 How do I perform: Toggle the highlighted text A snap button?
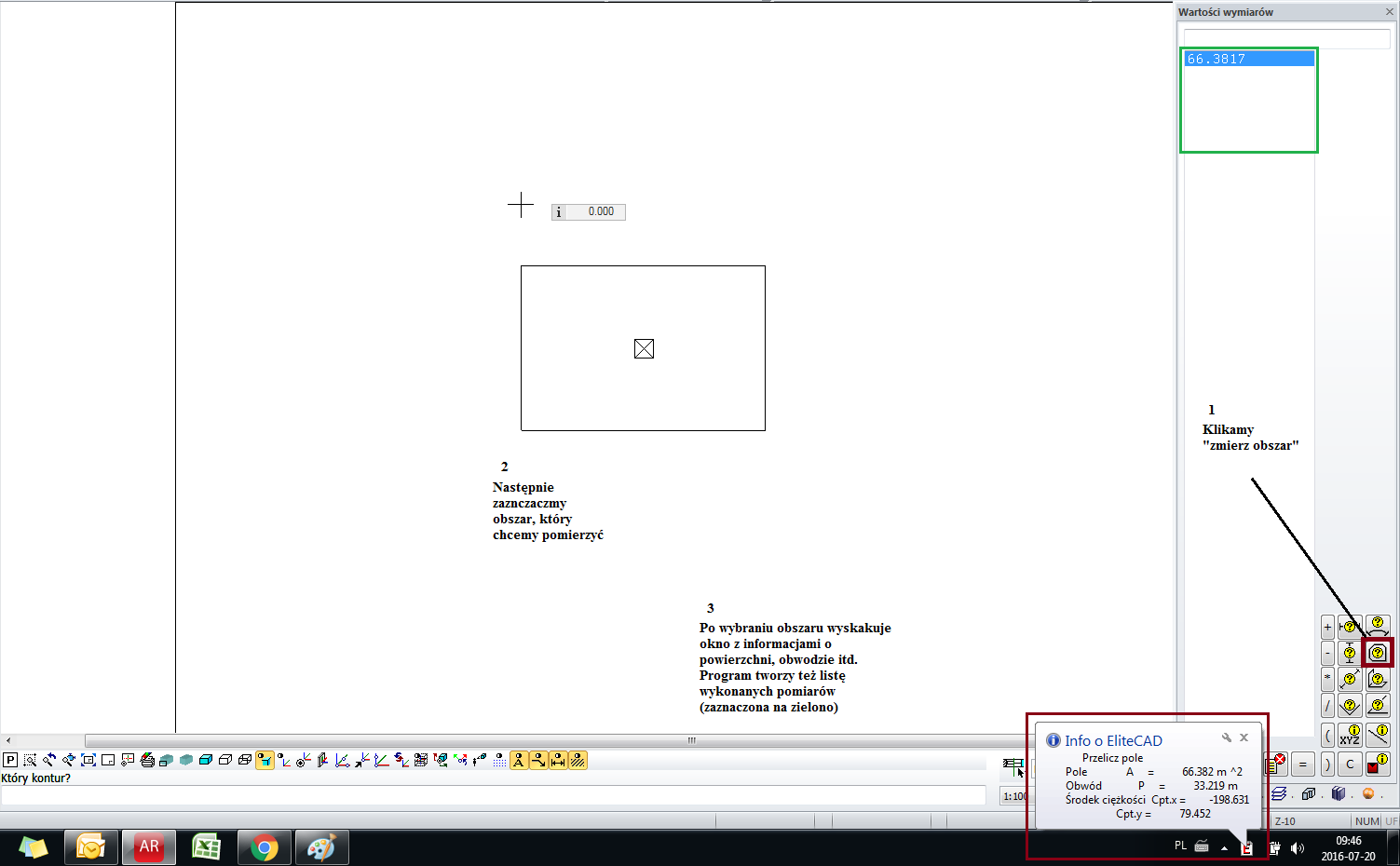[519, 760]
